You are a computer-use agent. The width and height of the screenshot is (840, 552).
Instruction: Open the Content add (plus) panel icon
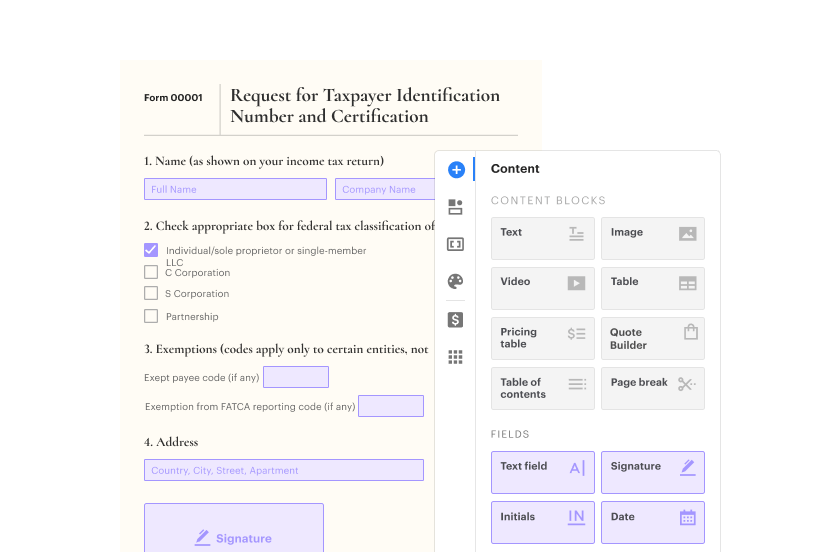pos(456,170)
